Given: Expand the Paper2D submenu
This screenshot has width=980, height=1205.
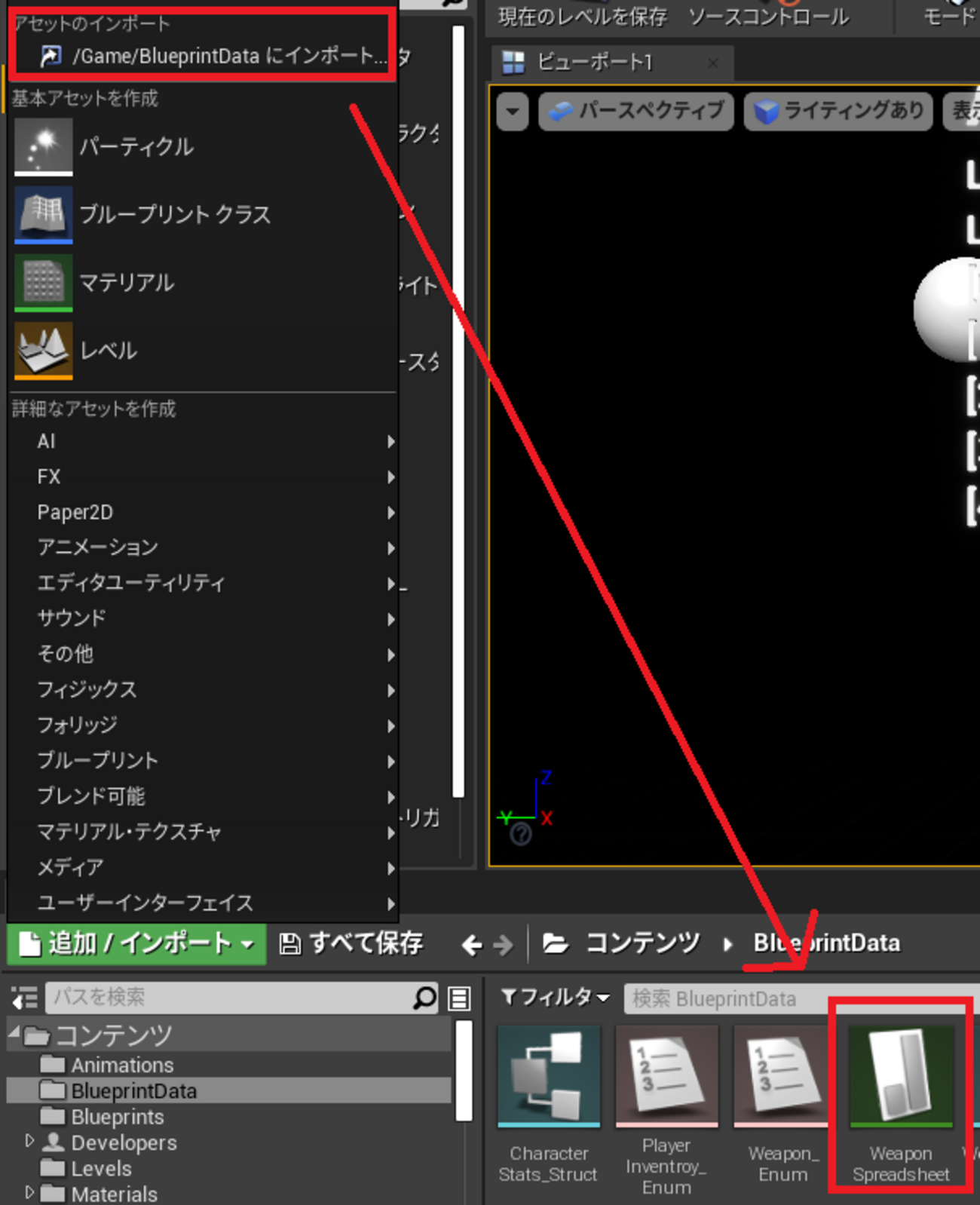Looking at the screenshot, I should [204, 512].
